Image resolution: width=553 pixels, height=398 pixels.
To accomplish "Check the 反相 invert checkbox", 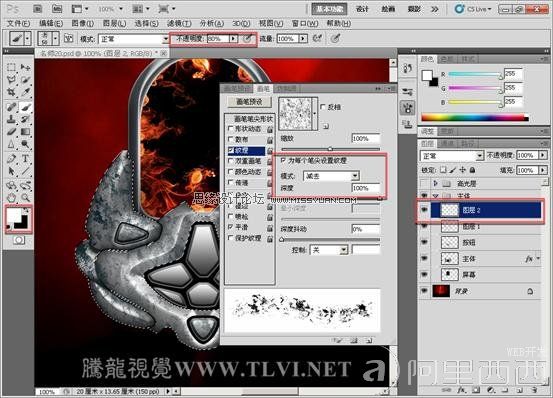I will (323, 106).
